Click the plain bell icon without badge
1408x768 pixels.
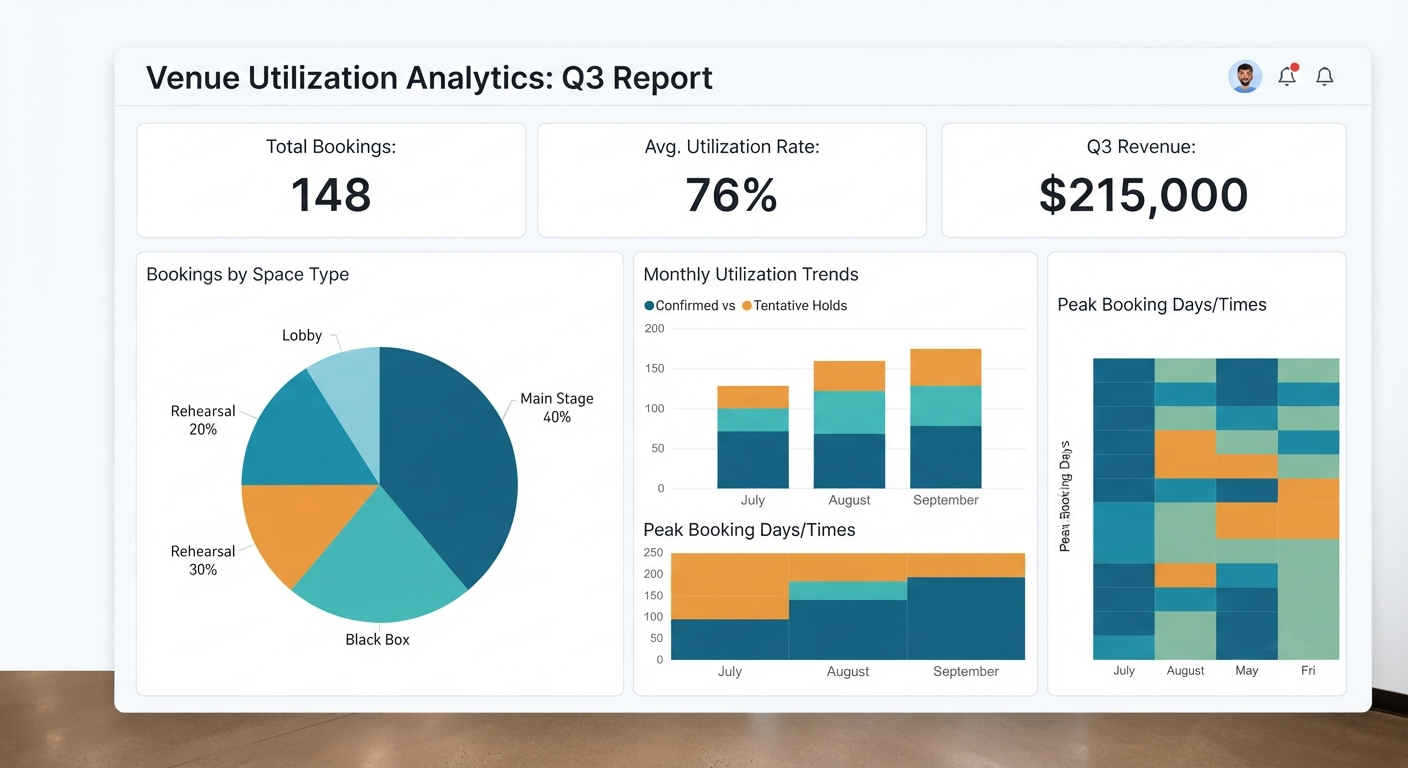click(1325, 76)
